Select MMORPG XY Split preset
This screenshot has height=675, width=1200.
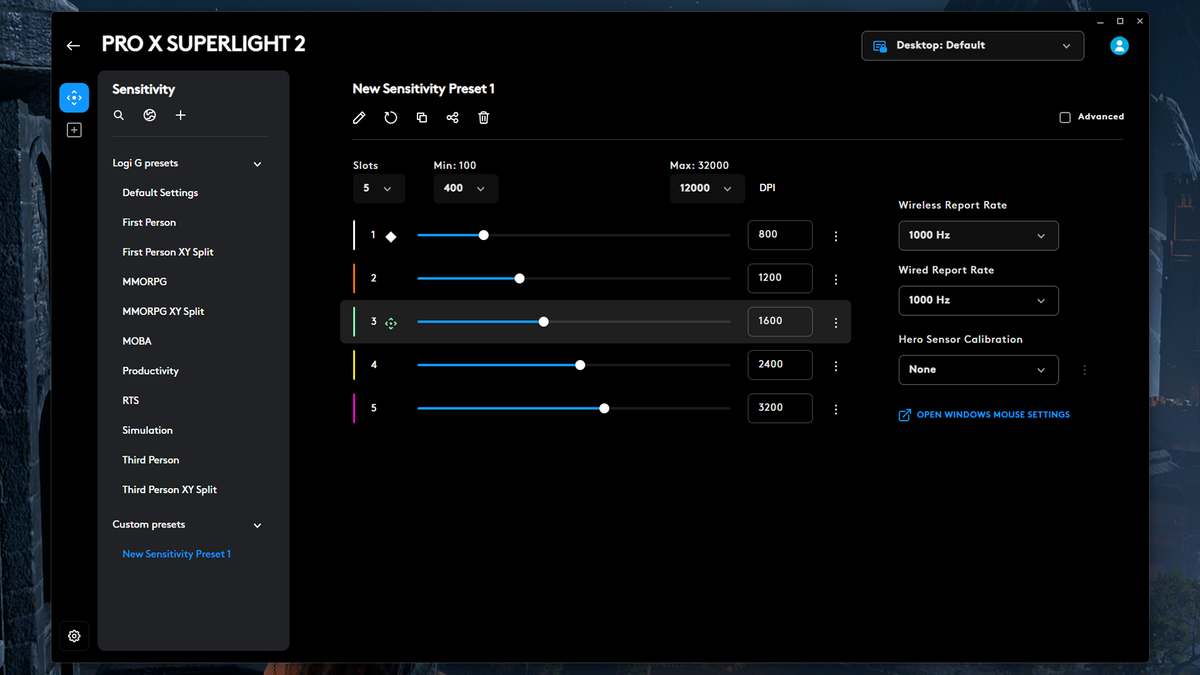click(x=163, y=312)
